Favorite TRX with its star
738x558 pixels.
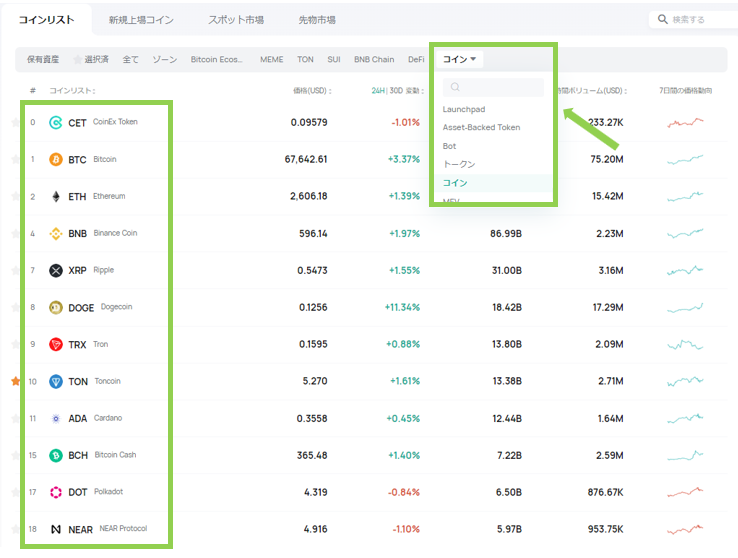point(16,344)
